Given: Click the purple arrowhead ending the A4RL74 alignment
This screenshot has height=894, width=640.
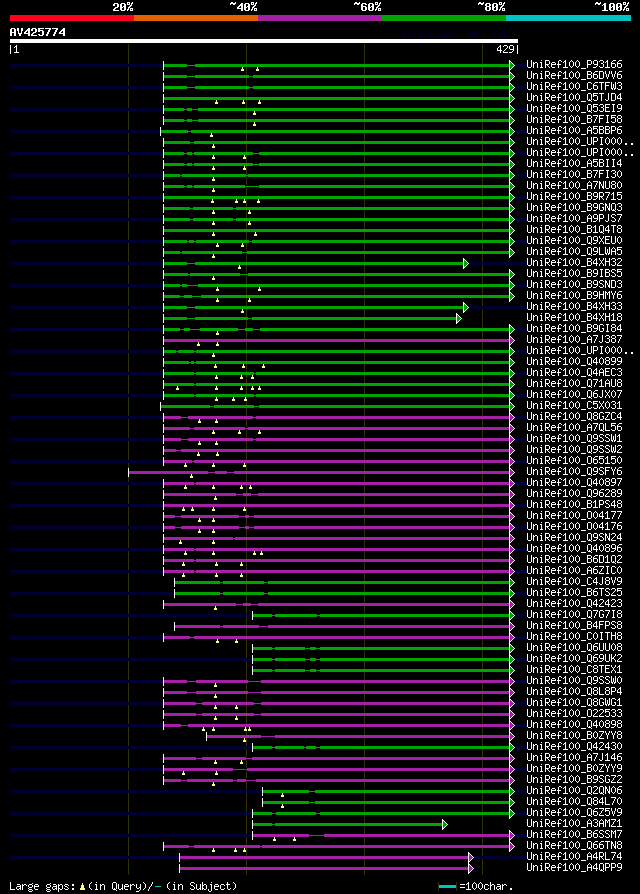Looking at the screenshot, I should pos(471,858).
